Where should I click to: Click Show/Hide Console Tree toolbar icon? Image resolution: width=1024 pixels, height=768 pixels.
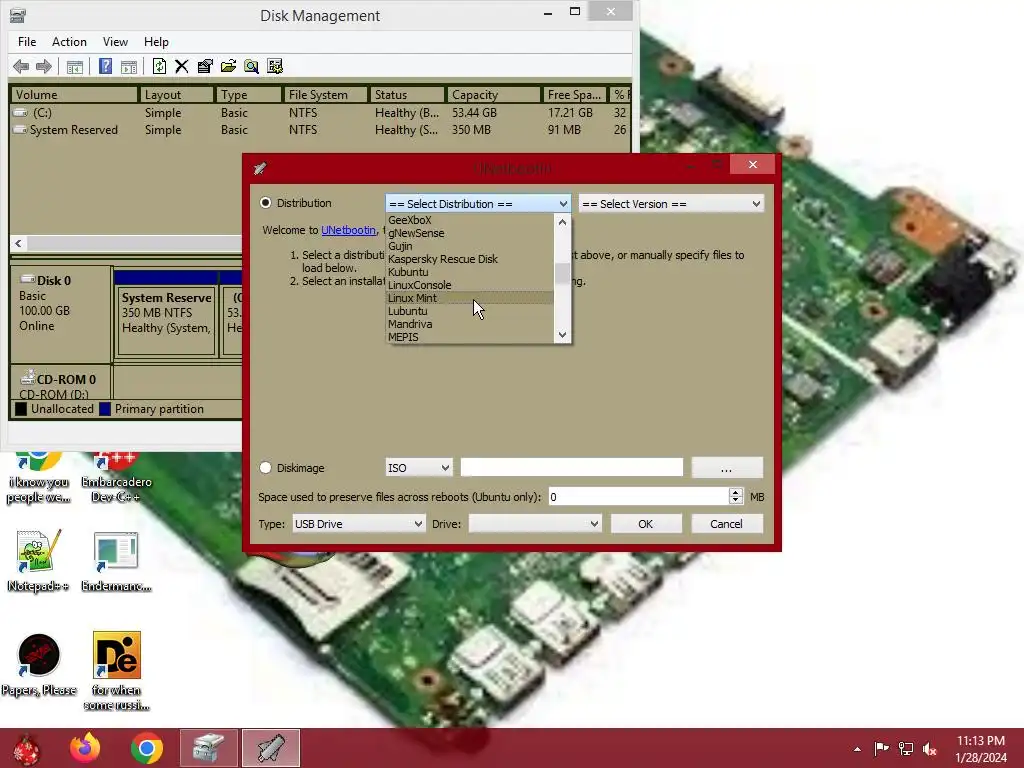75,66
